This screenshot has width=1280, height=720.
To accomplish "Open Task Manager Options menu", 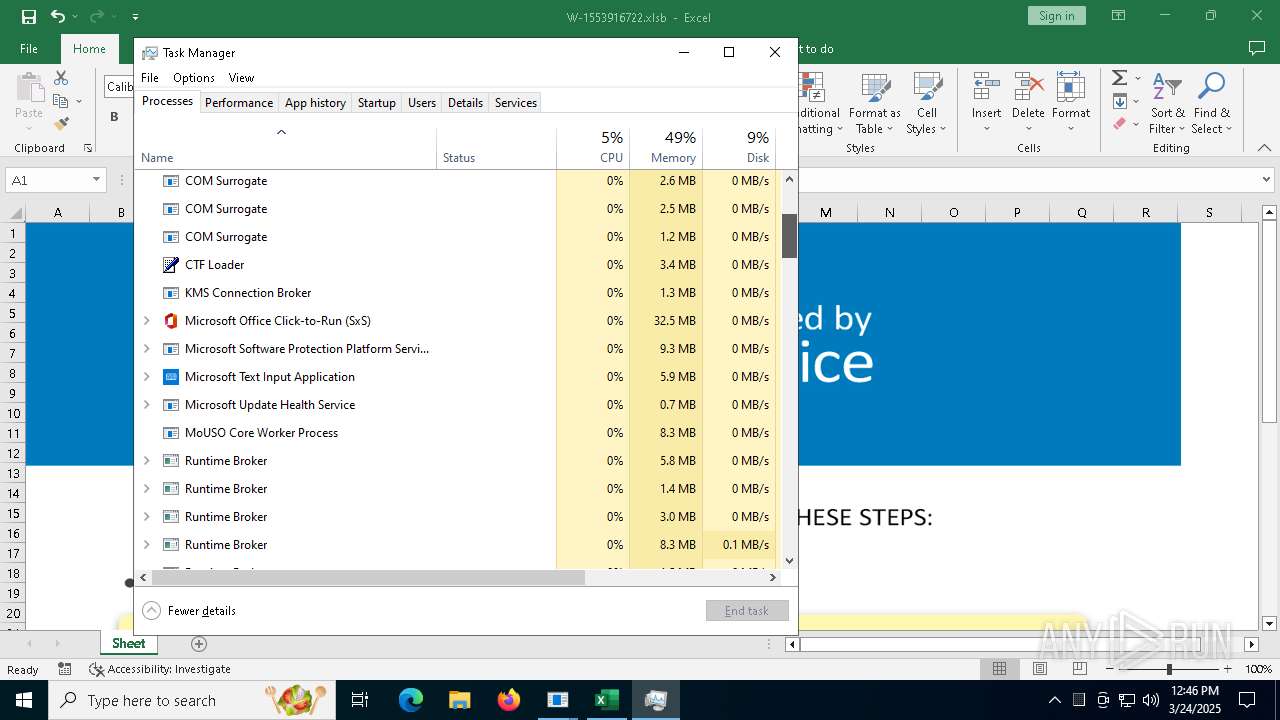I will coord(194,77).
